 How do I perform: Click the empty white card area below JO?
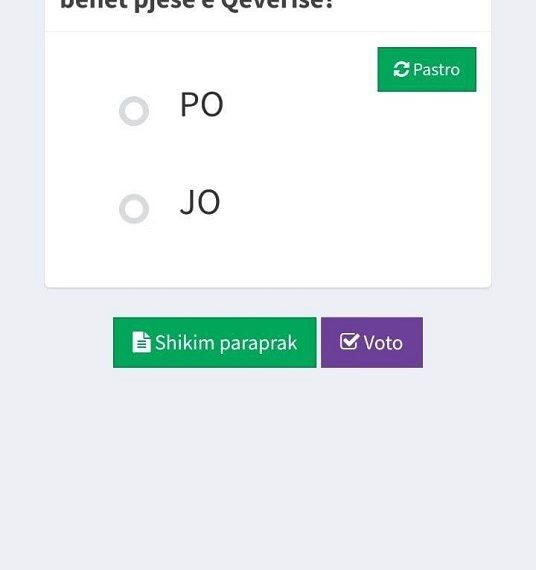[268, 254]
